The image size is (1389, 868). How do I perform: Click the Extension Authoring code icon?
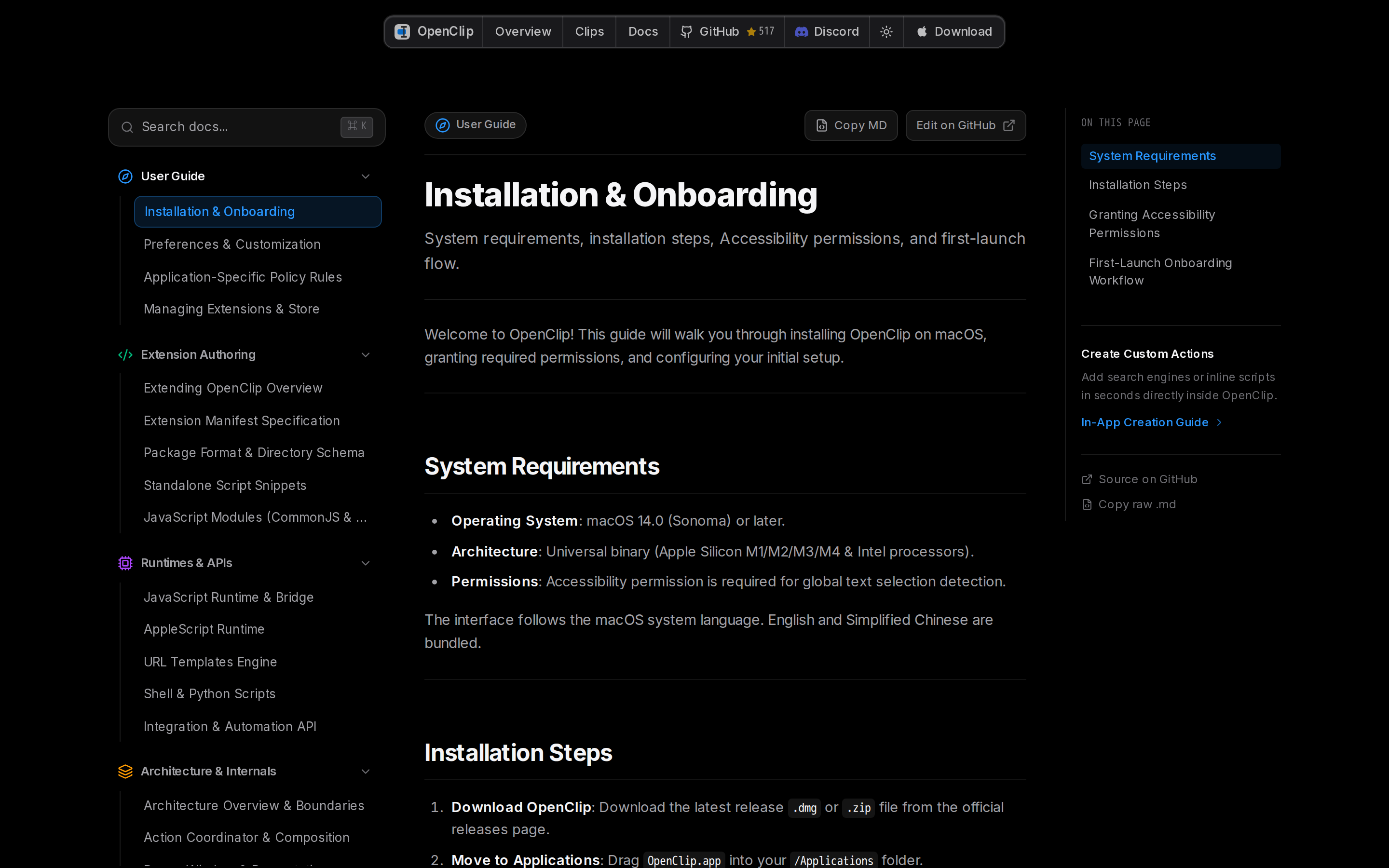[125, 355]
